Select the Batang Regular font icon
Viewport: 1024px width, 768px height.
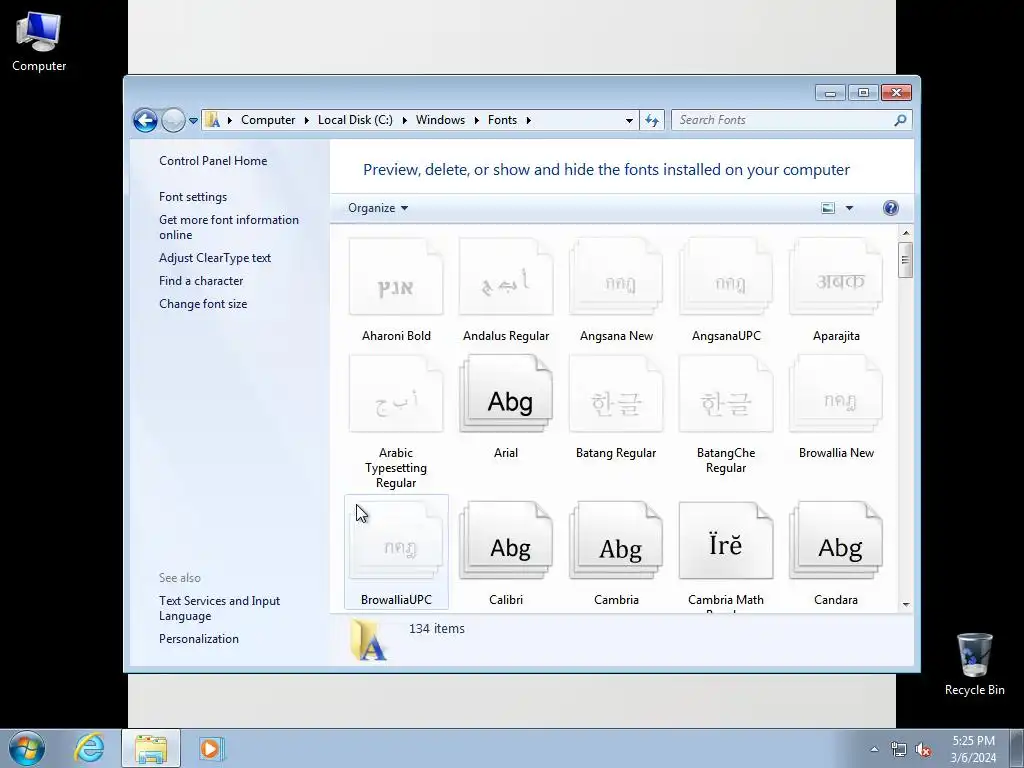click(x=616, y=394)
